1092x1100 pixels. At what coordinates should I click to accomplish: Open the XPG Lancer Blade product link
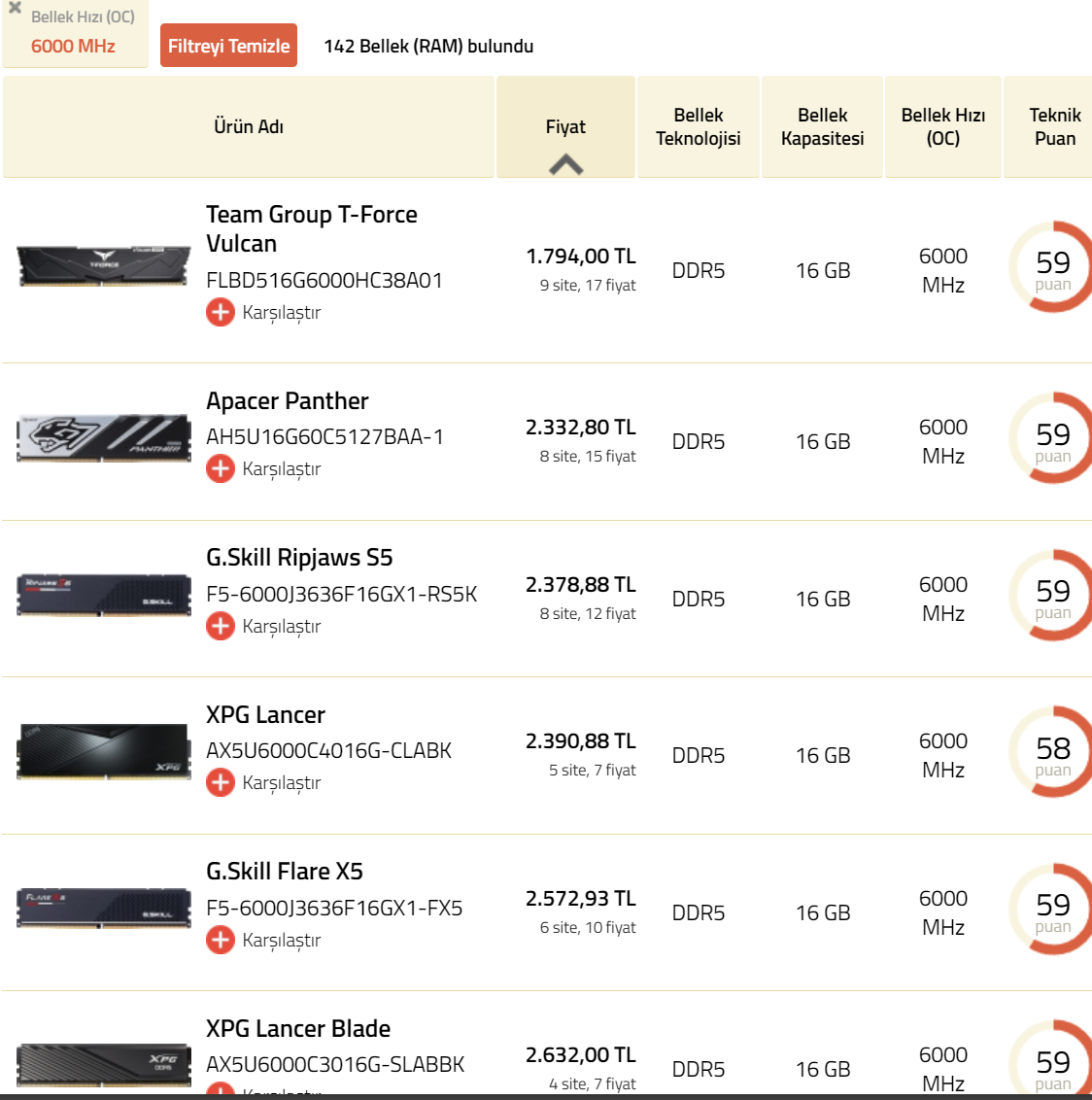[298, 1028]
